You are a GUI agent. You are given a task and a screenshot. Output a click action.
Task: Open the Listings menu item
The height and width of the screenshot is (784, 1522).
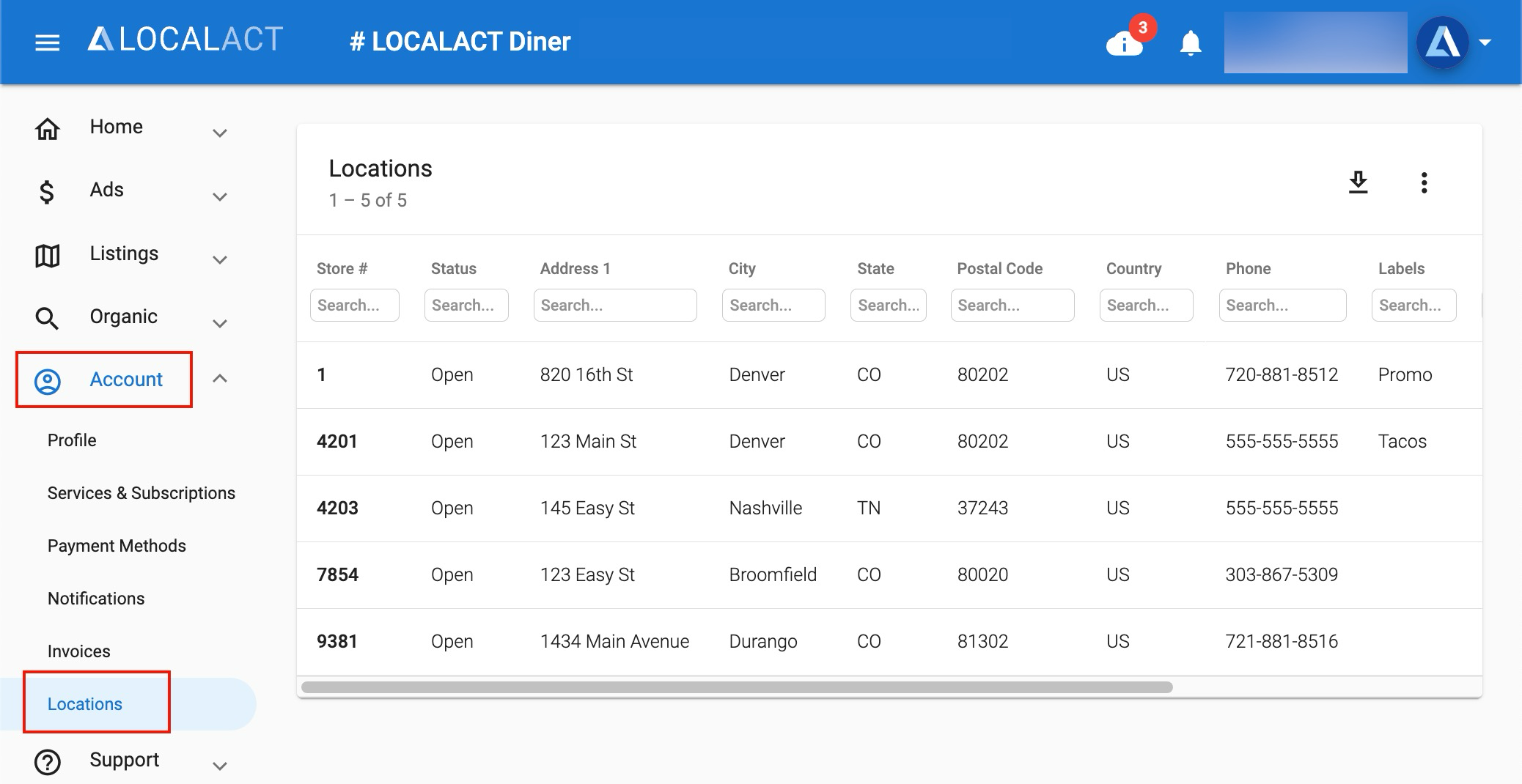coord(124,254)
